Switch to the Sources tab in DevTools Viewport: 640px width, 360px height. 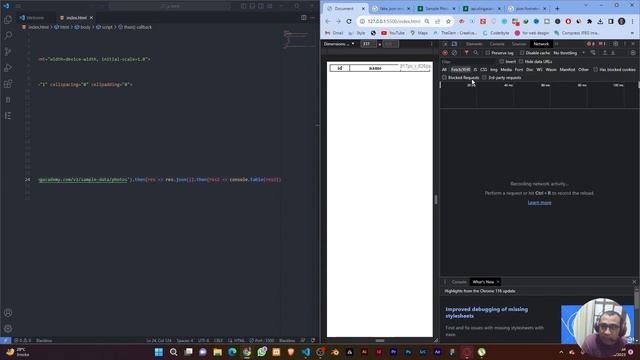coord(519,44)
